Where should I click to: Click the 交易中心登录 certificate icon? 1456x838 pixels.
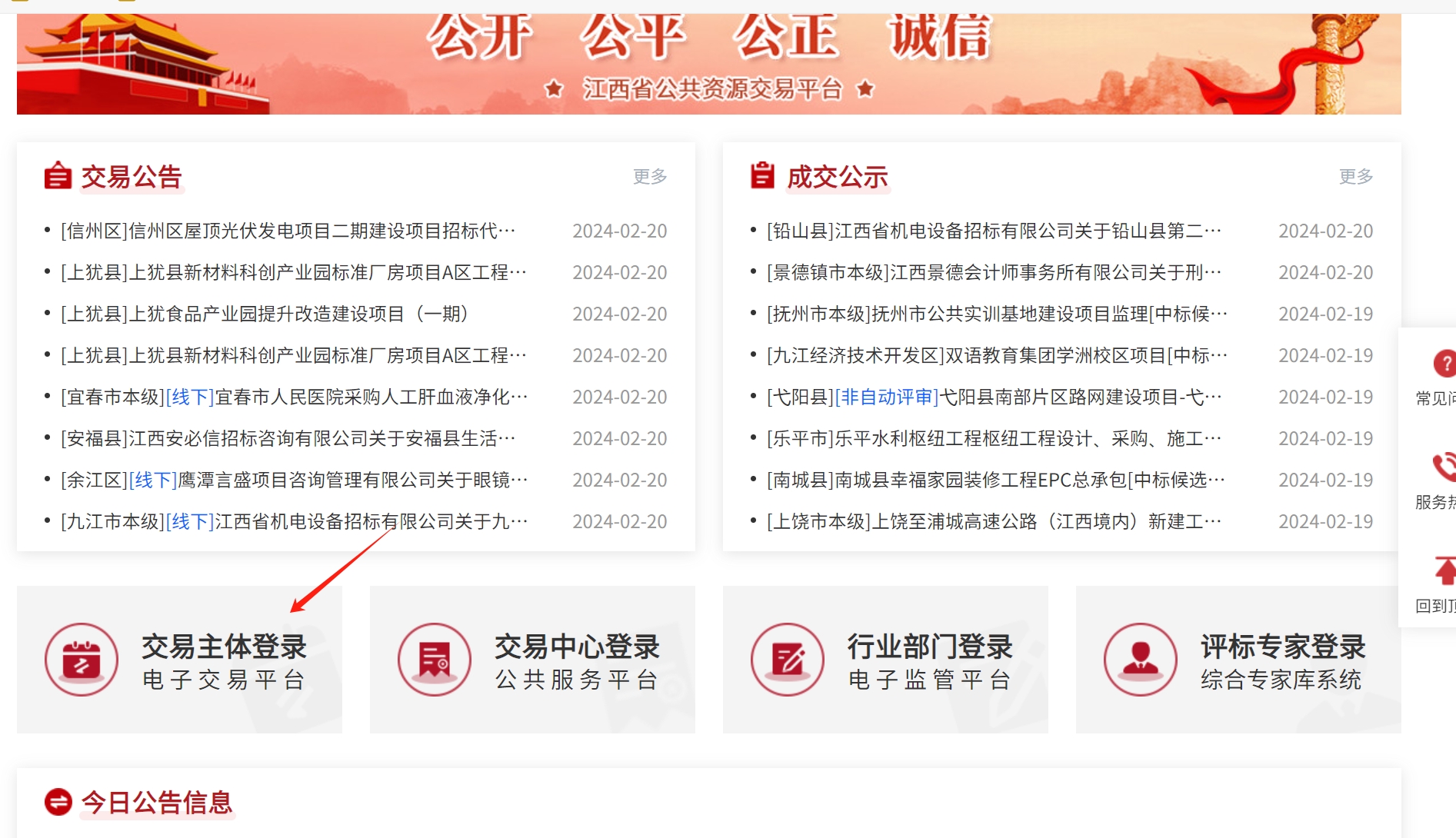435,660
